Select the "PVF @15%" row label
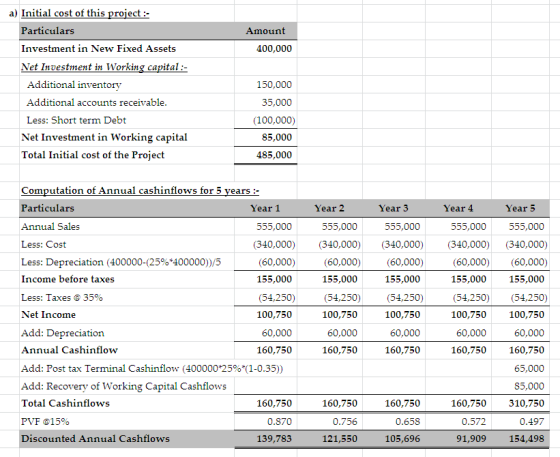 click(45, 422)
